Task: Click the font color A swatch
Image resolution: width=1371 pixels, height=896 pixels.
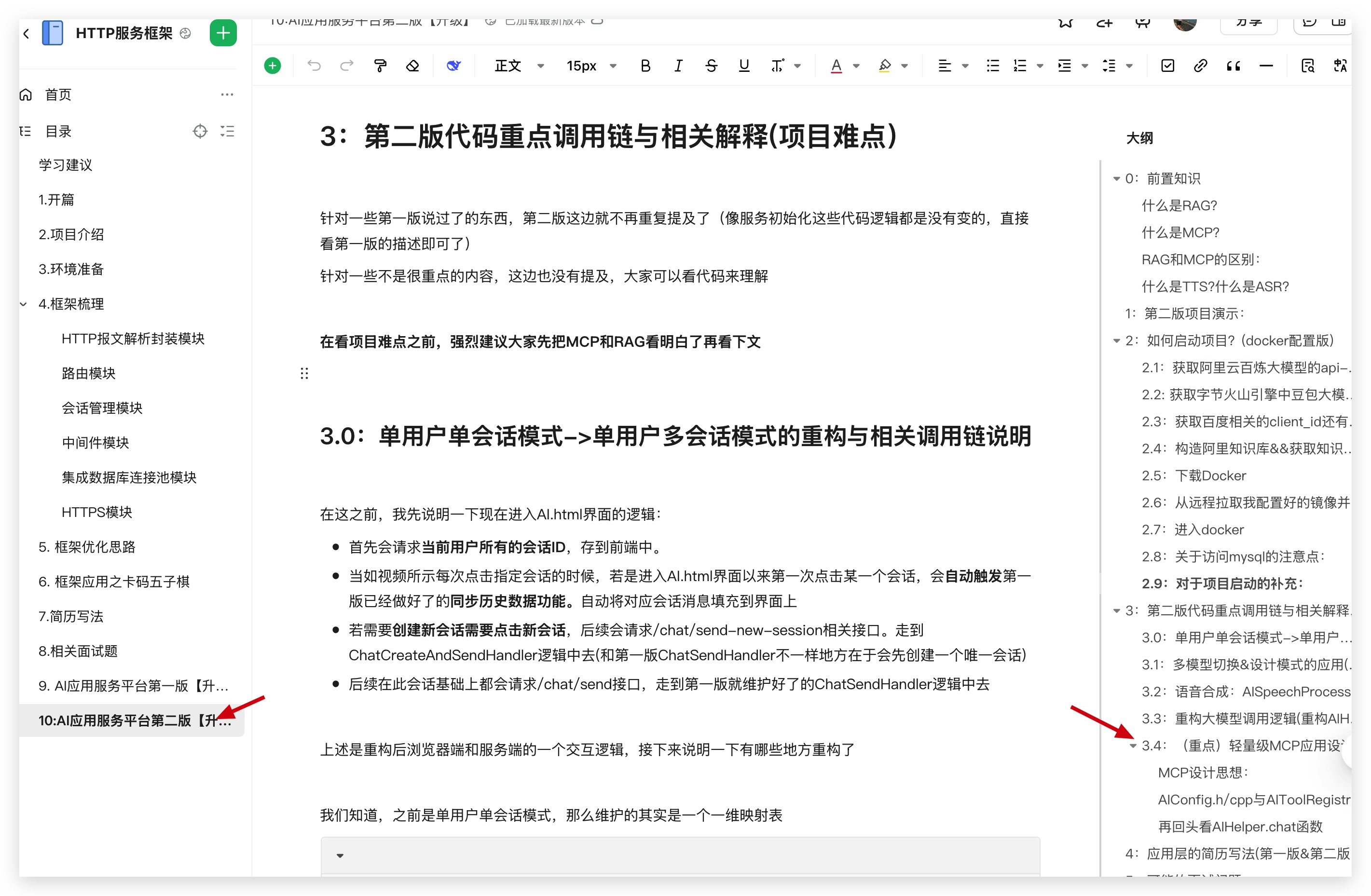Action: [836, 66]
